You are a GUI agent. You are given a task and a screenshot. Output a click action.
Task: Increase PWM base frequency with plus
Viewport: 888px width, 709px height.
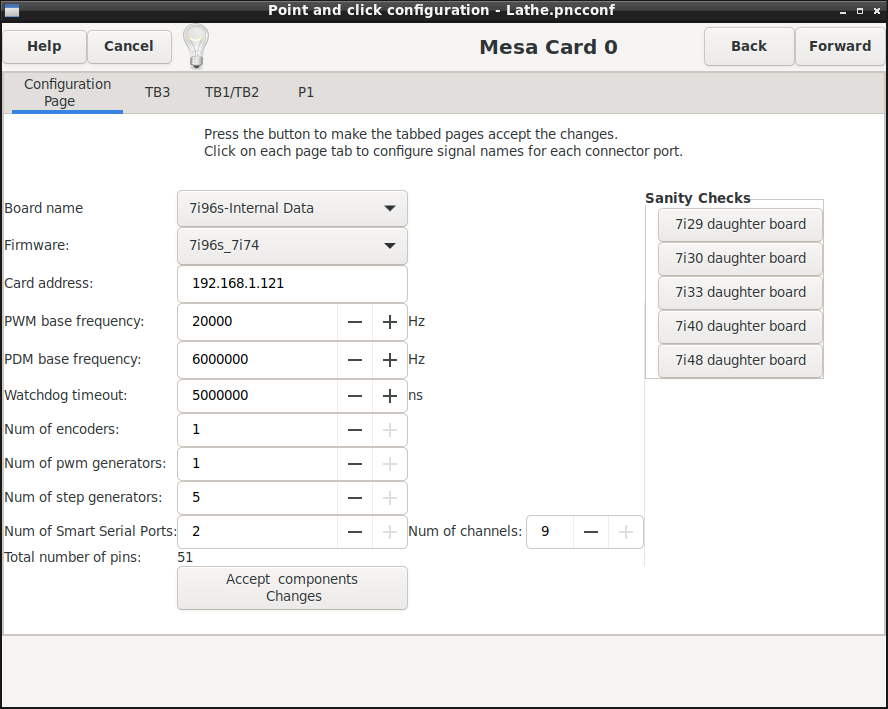point(390,322)
